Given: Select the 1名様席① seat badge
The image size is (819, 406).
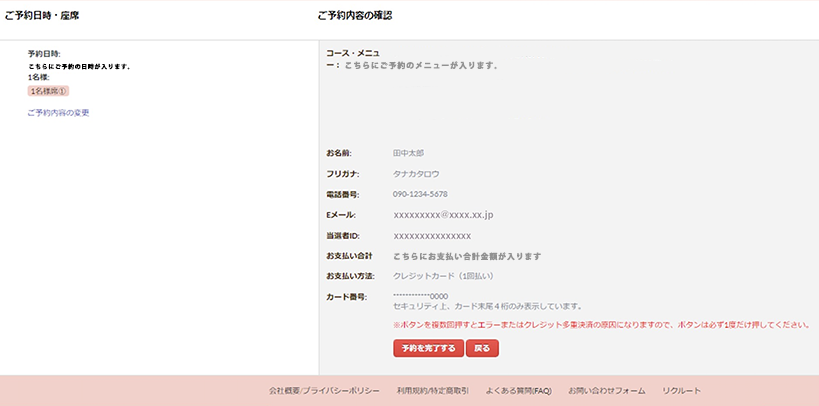Looking at the screenshot, I should coord(48,91).
